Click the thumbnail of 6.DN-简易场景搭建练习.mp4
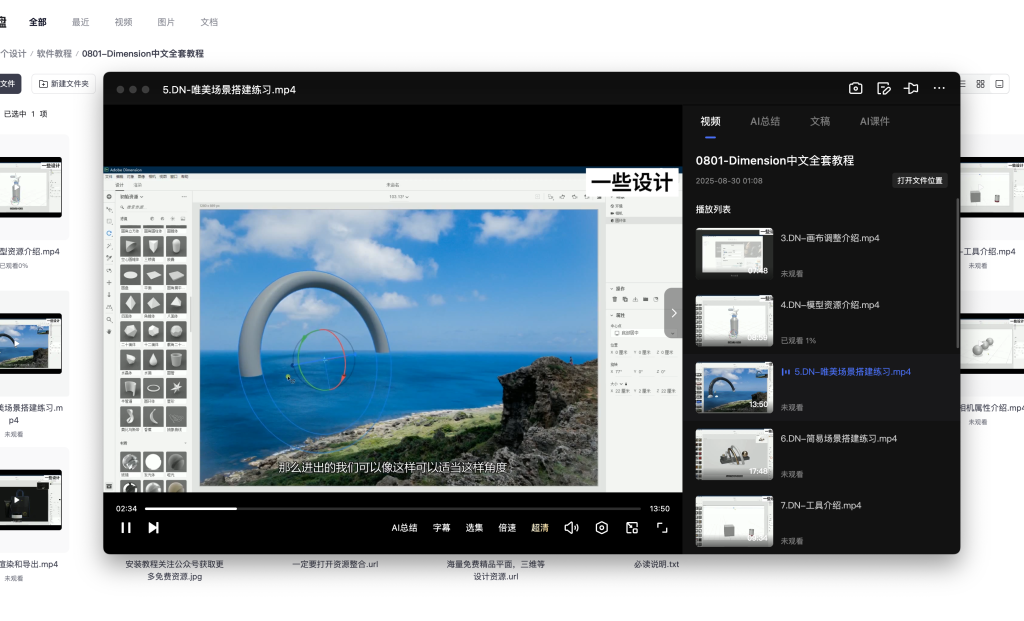 [734, 455]
